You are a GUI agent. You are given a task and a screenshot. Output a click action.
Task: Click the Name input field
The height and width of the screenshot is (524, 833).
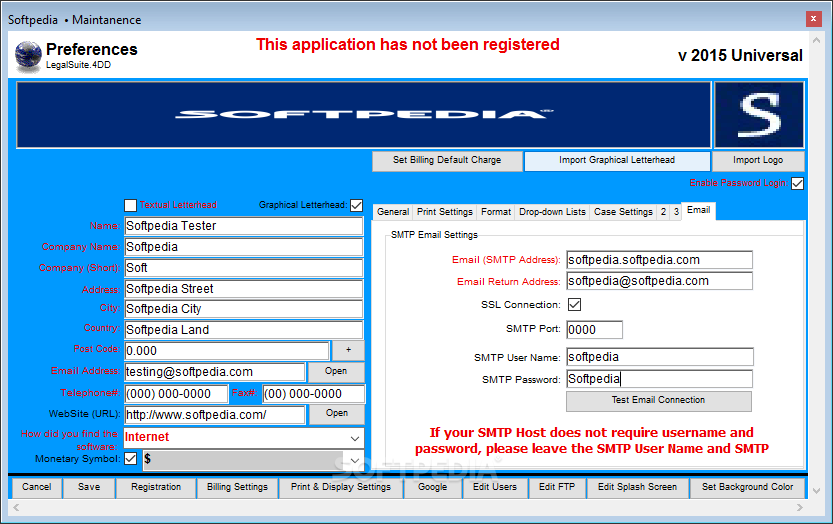pyautogui.click(x=244, y=226)
